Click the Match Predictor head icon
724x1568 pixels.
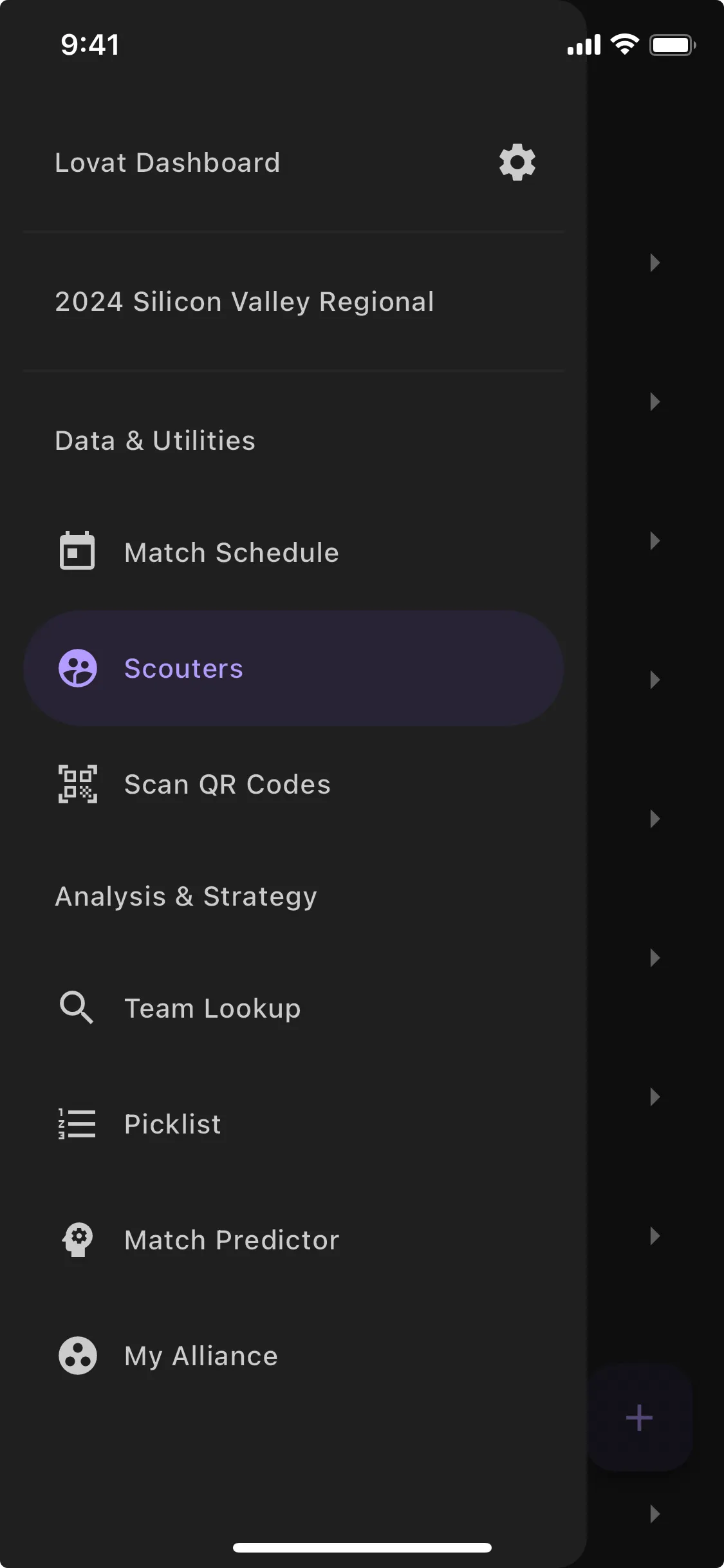pyautogui.click(x=78, y=1239)
